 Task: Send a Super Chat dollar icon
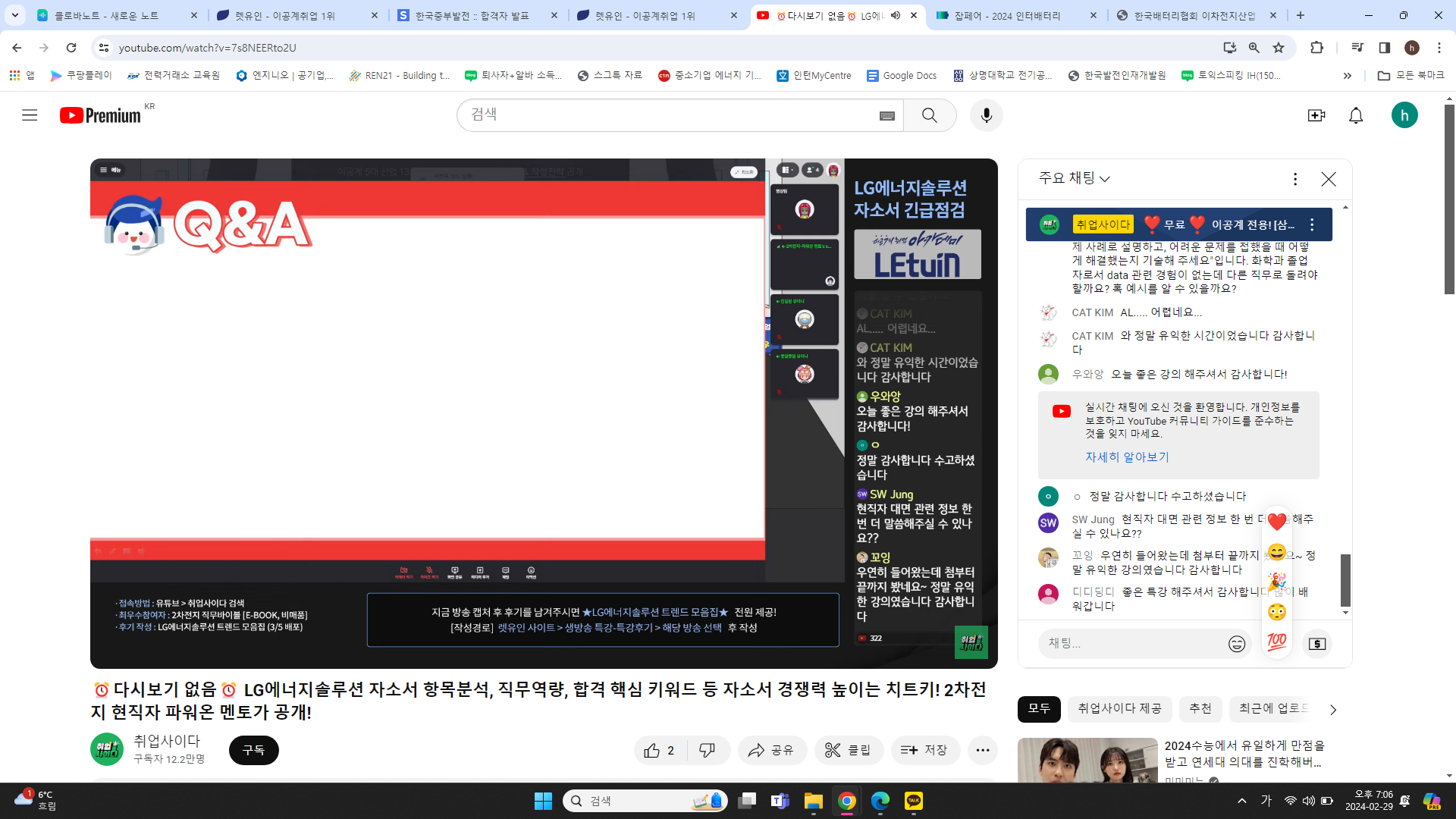point(1317,644)
